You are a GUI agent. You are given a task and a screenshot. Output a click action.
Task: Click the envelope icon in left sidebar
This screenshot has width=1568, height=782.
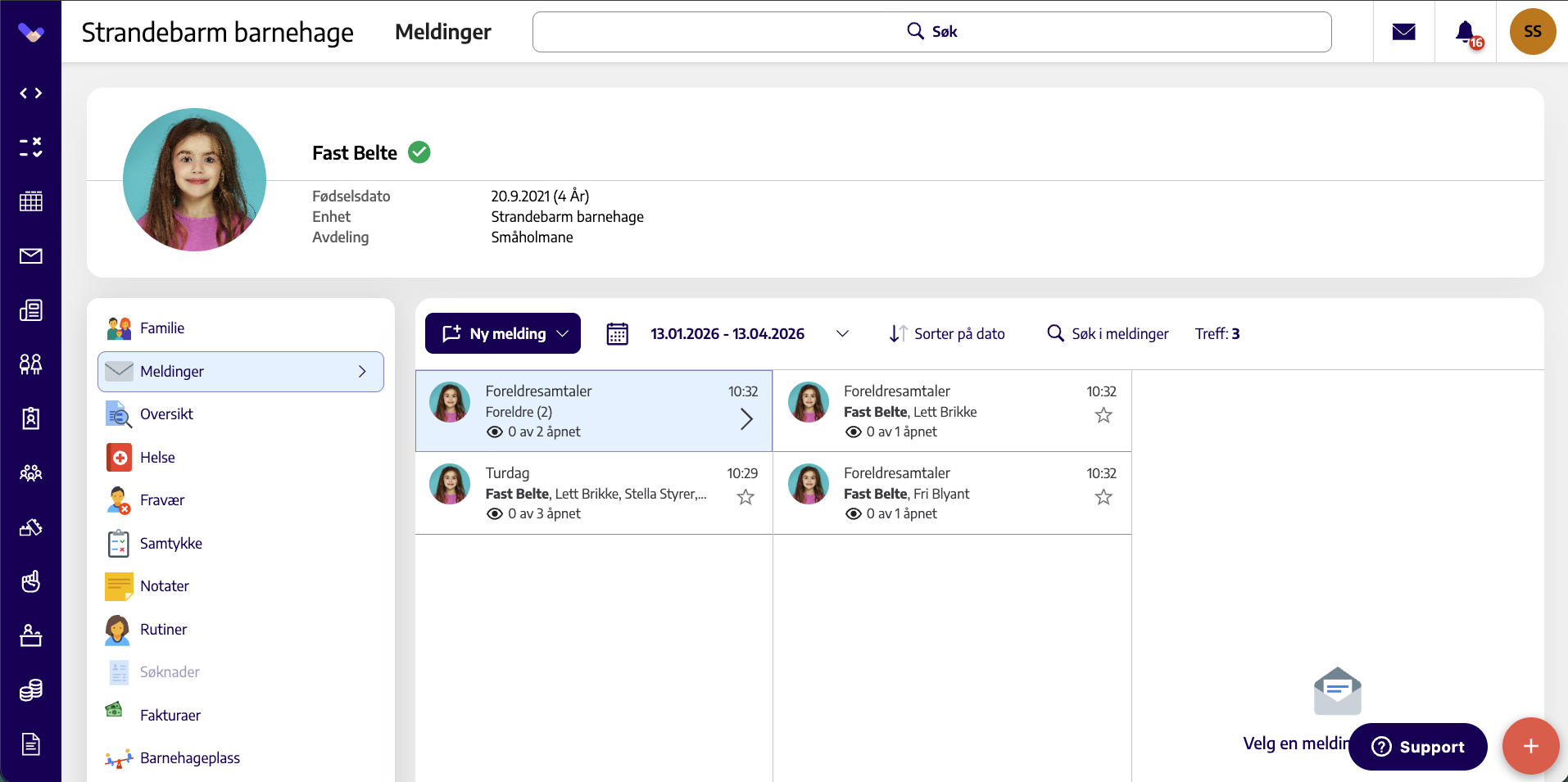click(x=31, y=256)
